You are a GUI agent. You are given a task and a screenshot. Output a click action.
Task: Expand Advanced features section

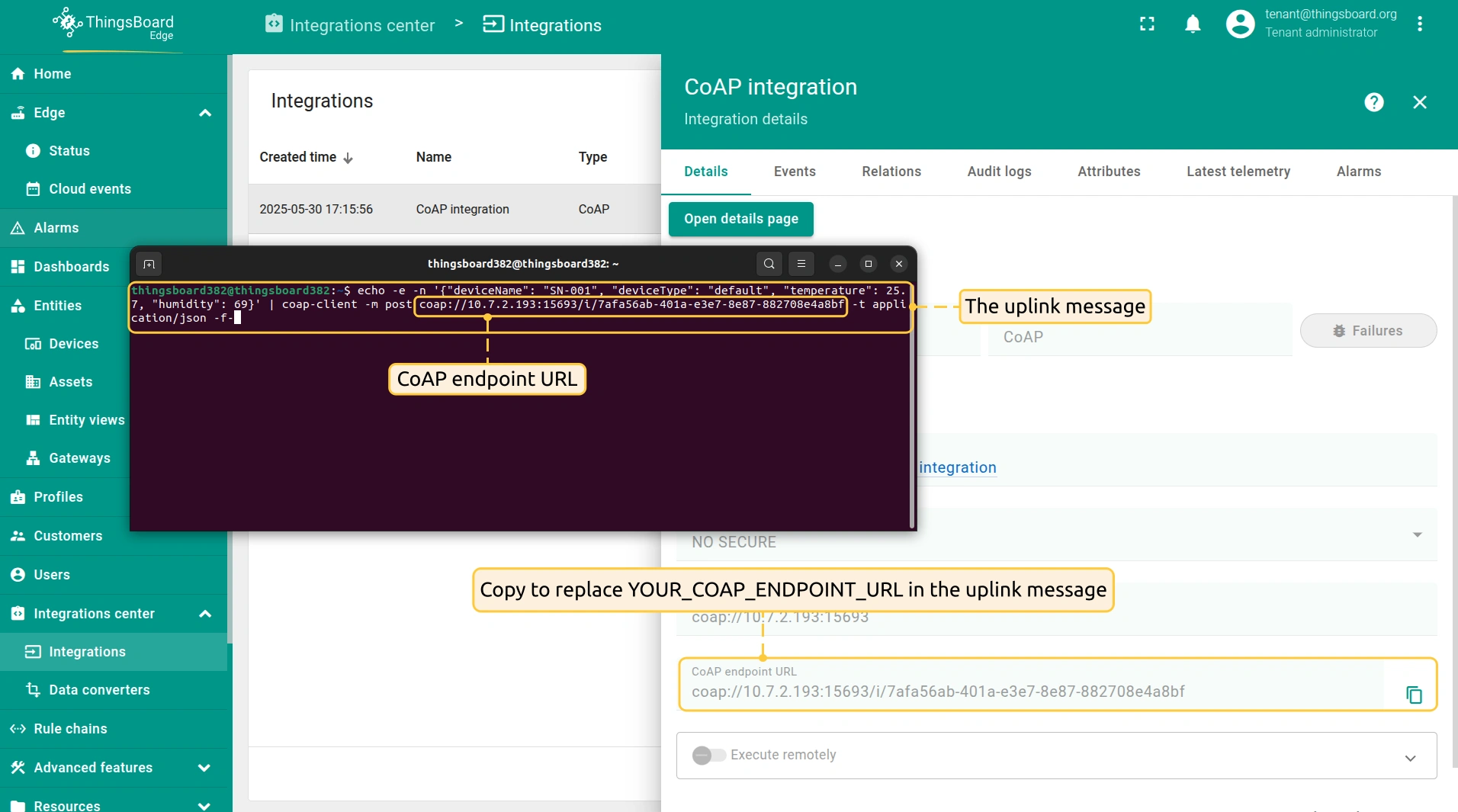(x=204, y=768)
